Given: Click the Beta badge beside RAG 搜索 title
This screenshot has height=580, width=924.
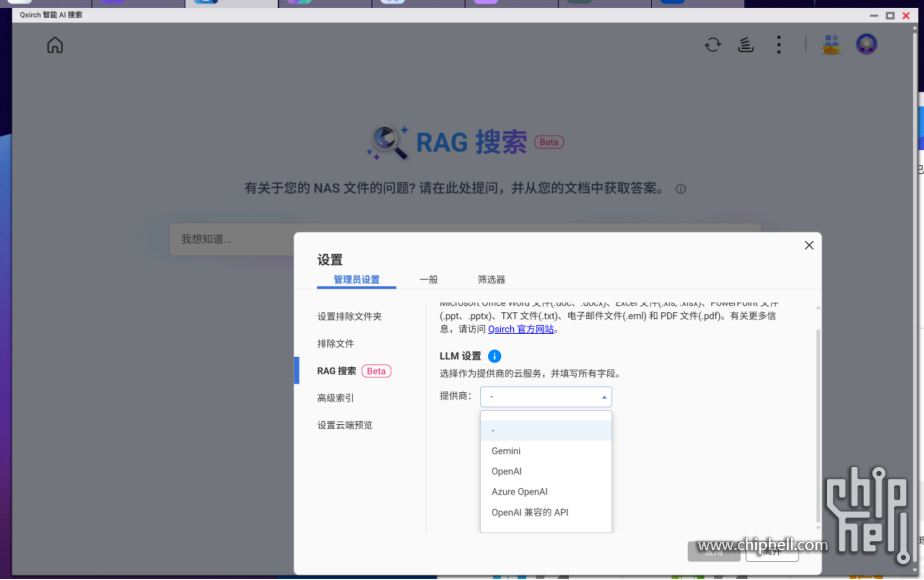Looking at the screenshot, I should tap(549, 142).
